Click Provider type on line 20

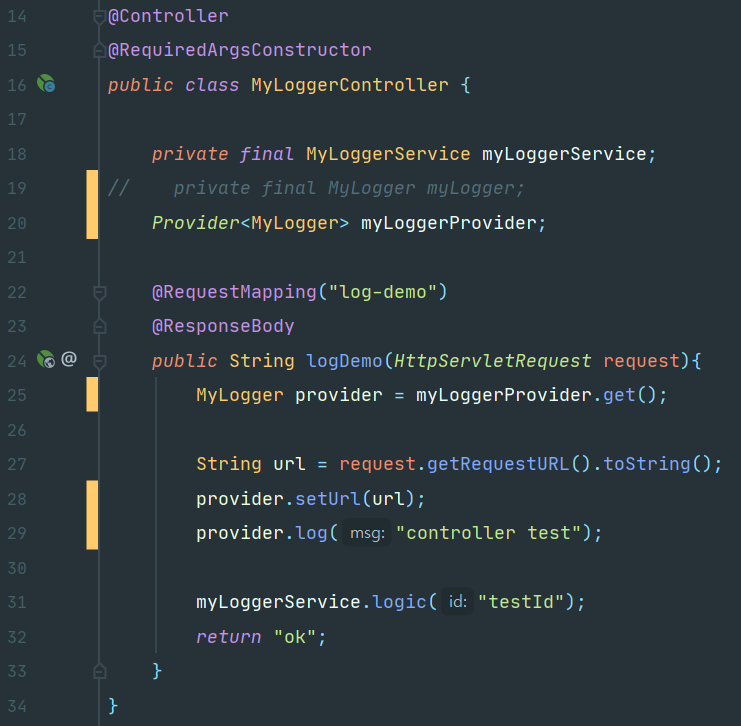196,223
